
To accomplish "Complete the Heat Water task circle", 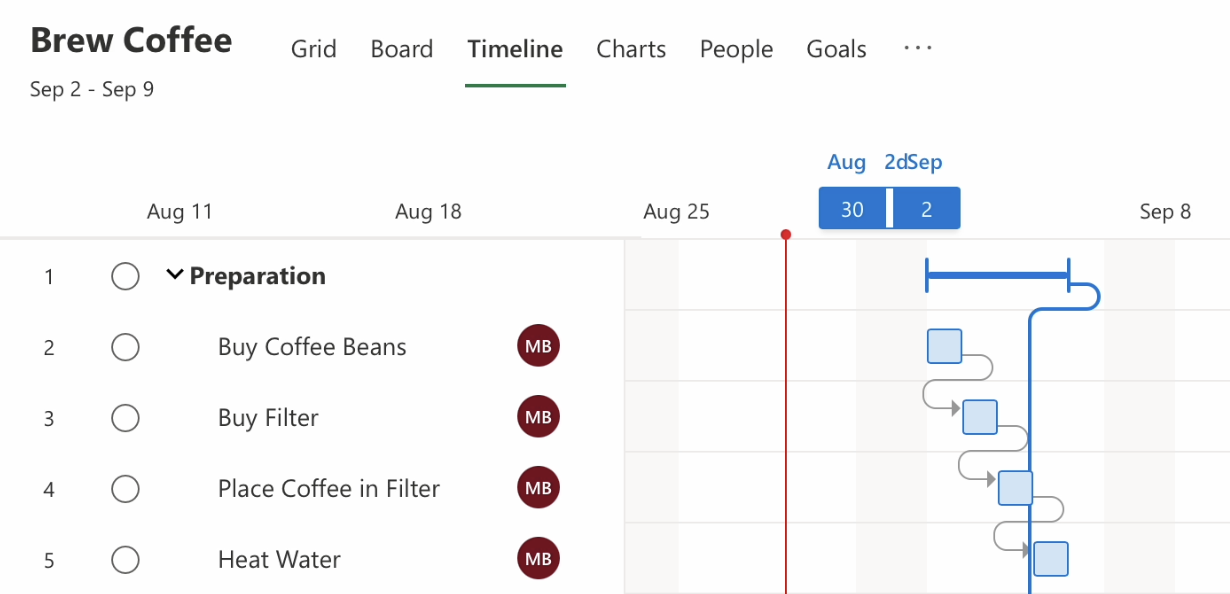I will click(x=125, y=559).
